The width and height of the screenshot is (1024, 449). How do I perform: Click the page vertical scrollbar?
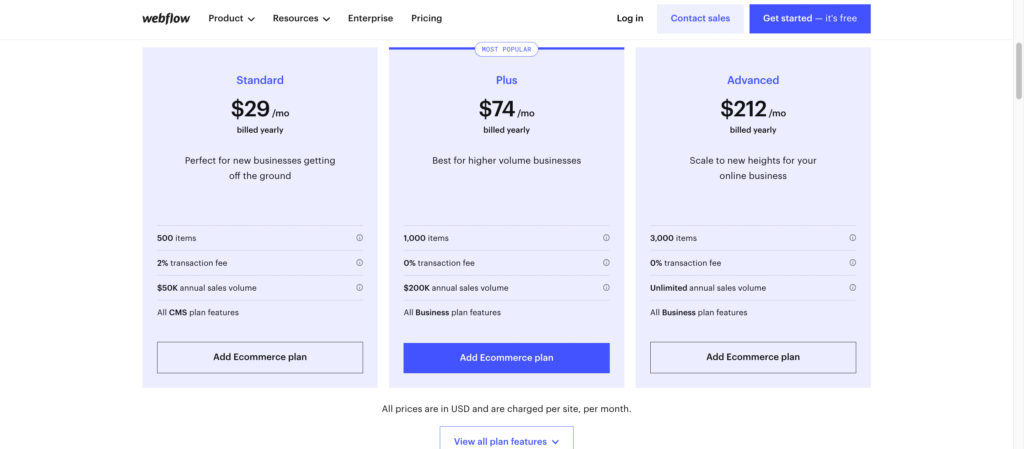click(1019, 70)
